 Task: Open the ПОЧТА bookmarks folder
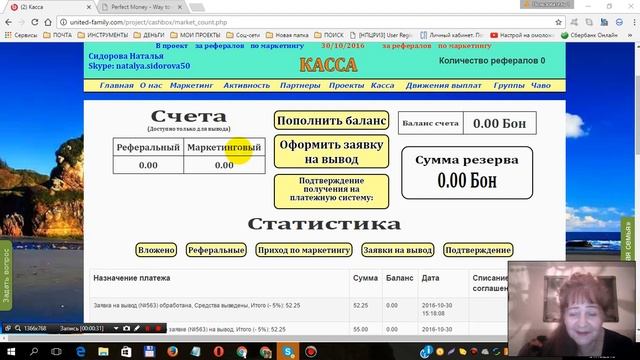[x=58, y=35]
